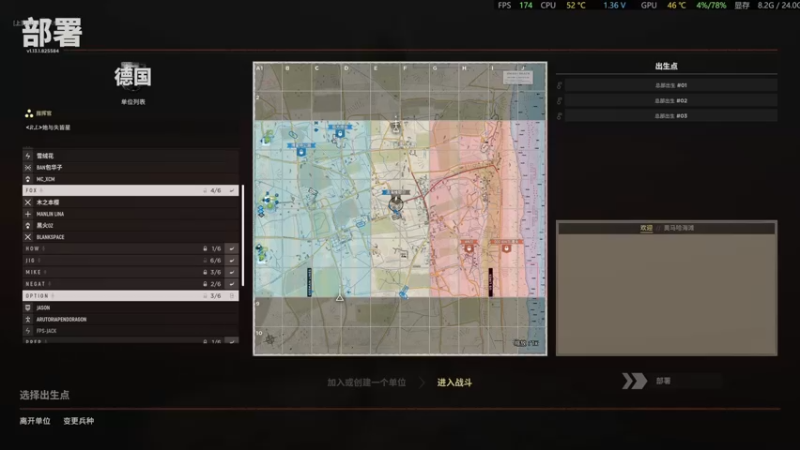
Task: Select player BLANKSPACE in the unit list
Action: point(50,237)
